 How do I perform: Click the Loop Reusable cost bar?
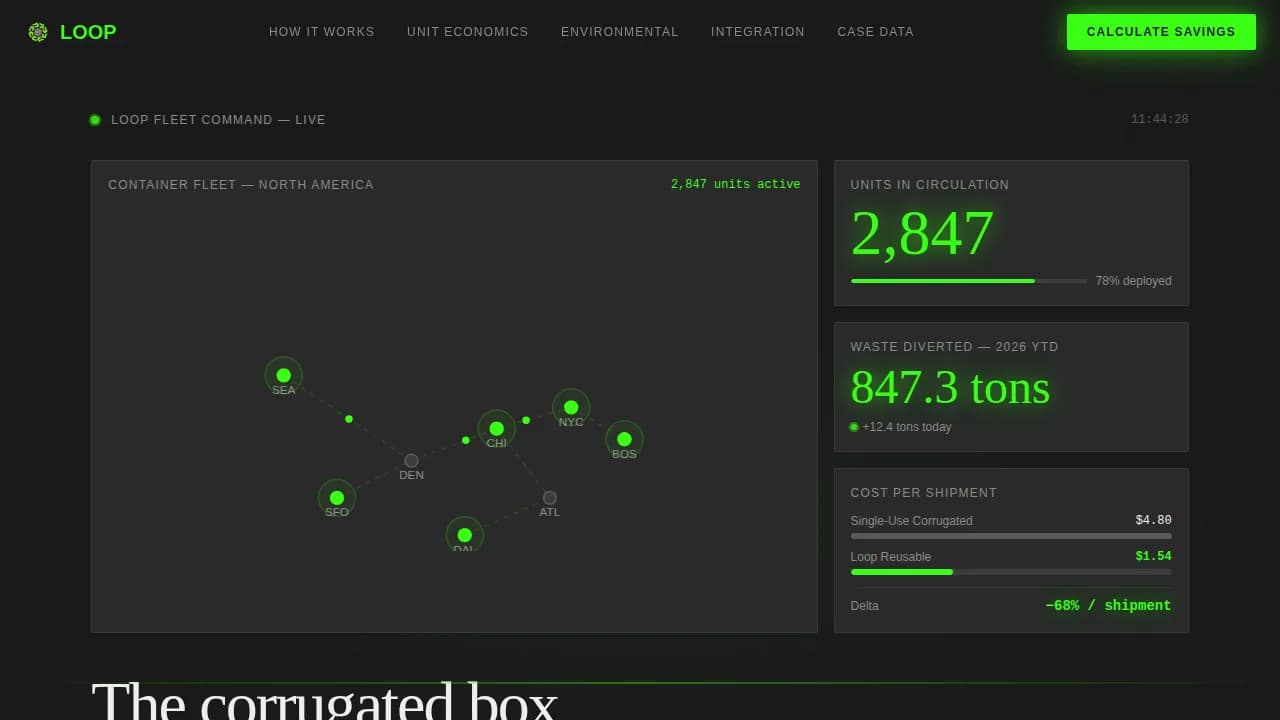point(1010,572)
